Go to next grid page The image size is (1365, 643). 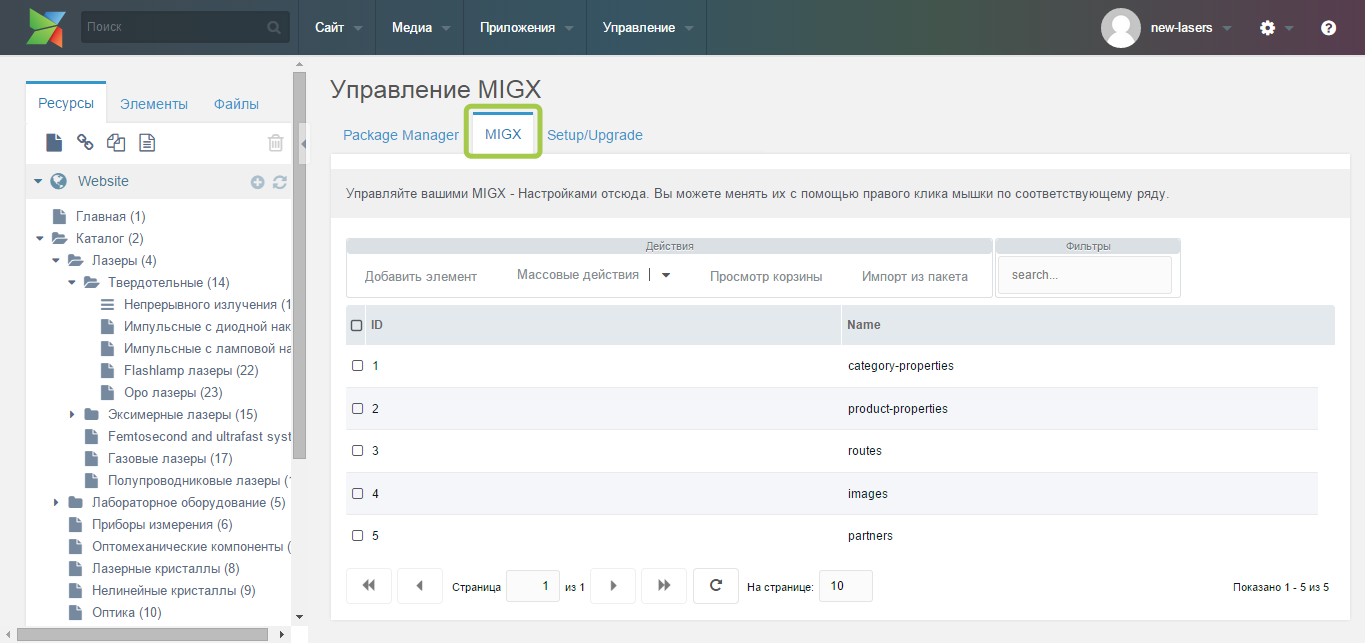point(613,586)
